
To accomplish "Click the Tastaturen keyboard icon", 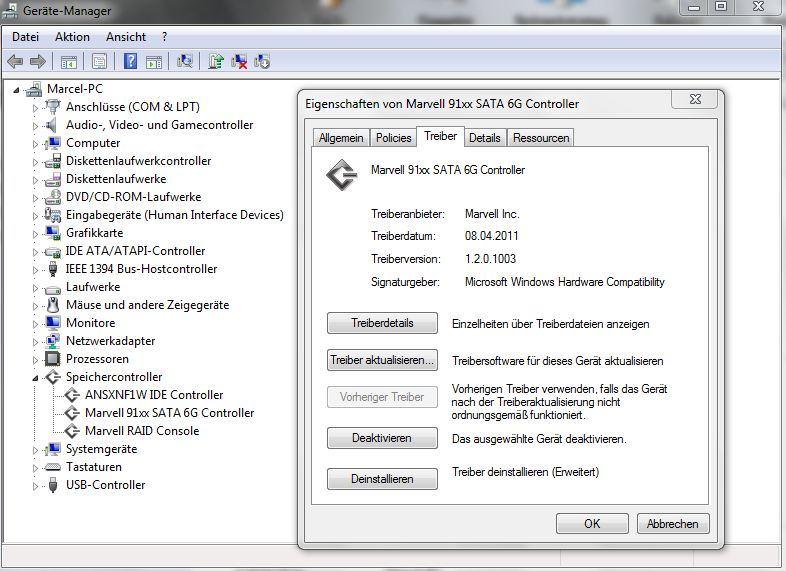I will [x=53, y=467].
